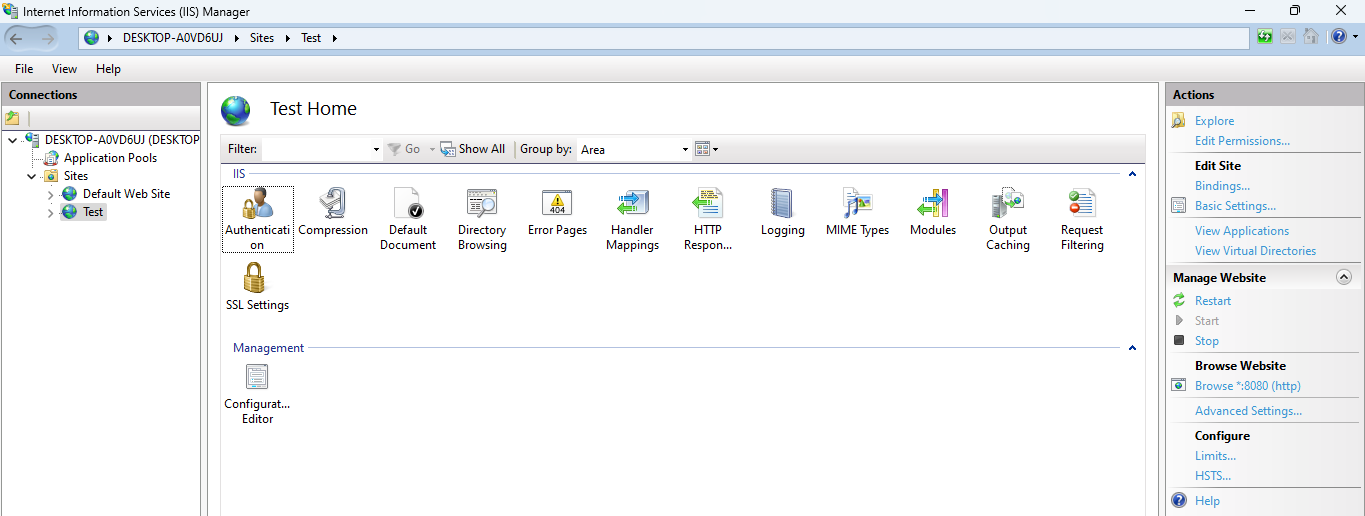The width and height of the screenshot is (1365, 516).
Task: Click Explore in Actions pane
Action: 1214,121
